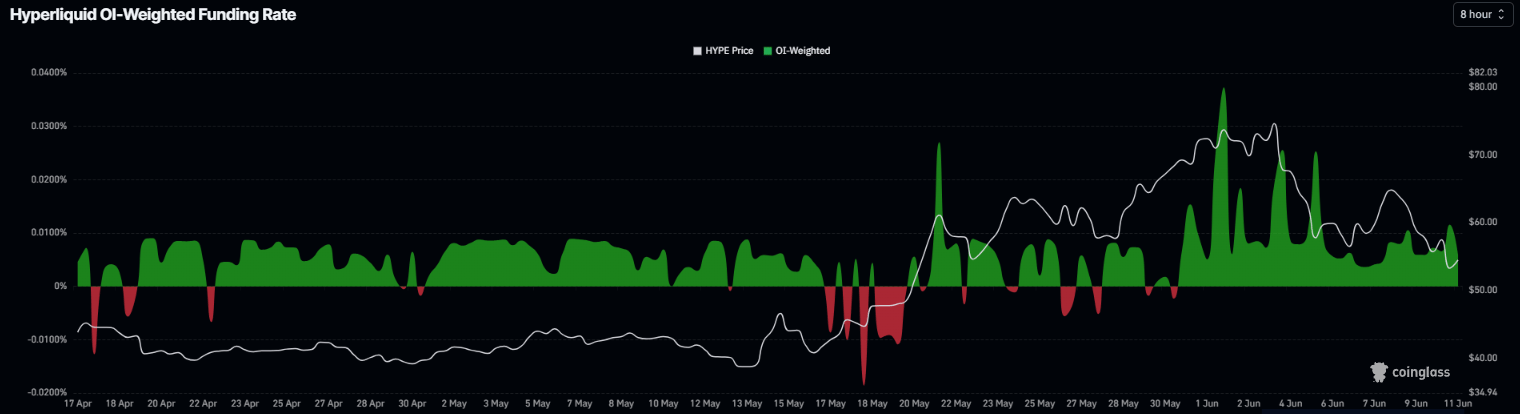Click the Hyperliquid OI-Weighted Funding Rate title

tap(152, 15)
